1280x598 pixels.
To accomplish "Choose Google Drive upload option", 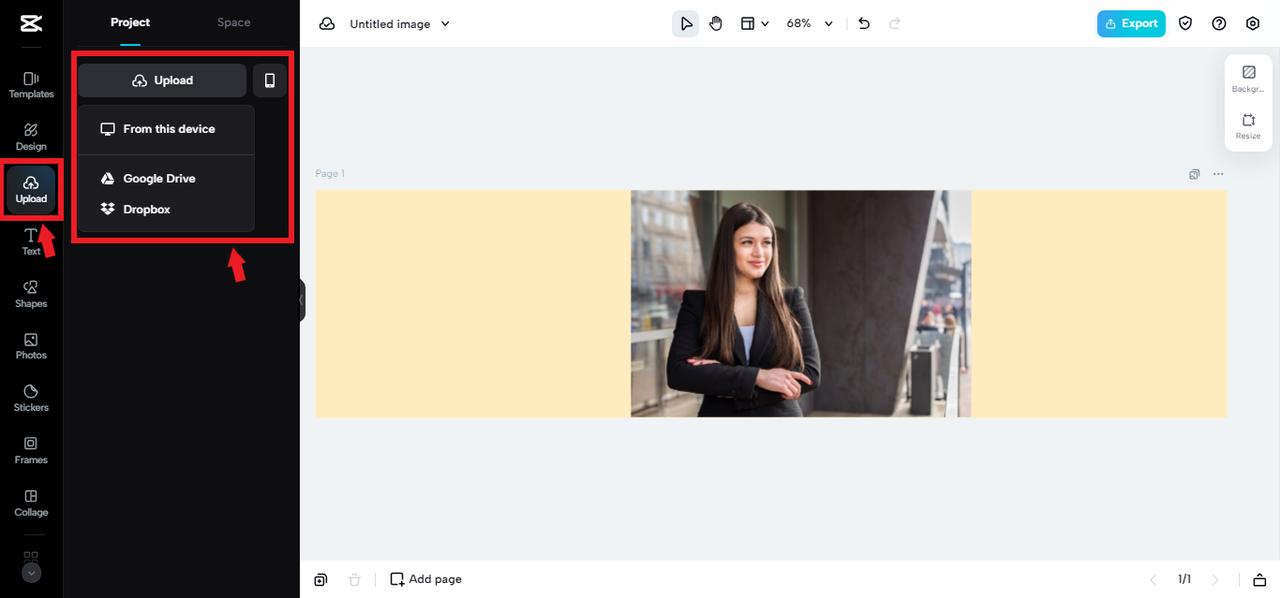I will (167, 178).
